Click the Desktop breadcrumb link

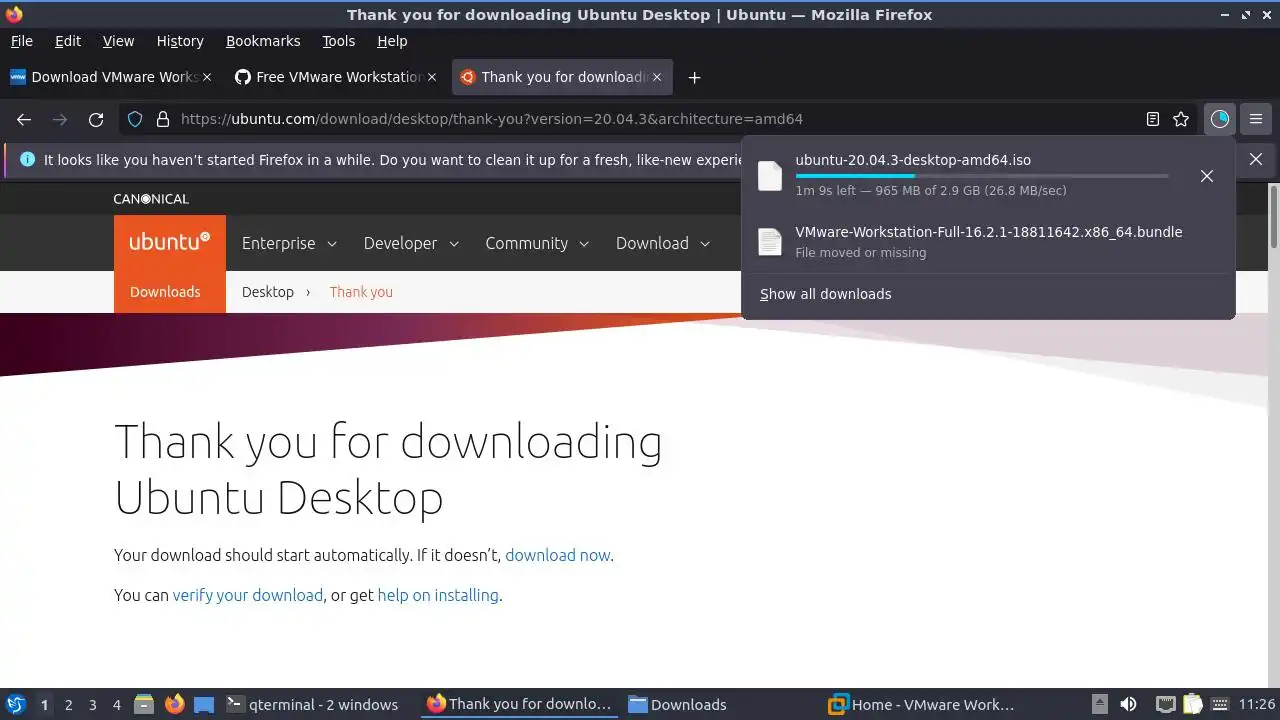tap(268, 292)
